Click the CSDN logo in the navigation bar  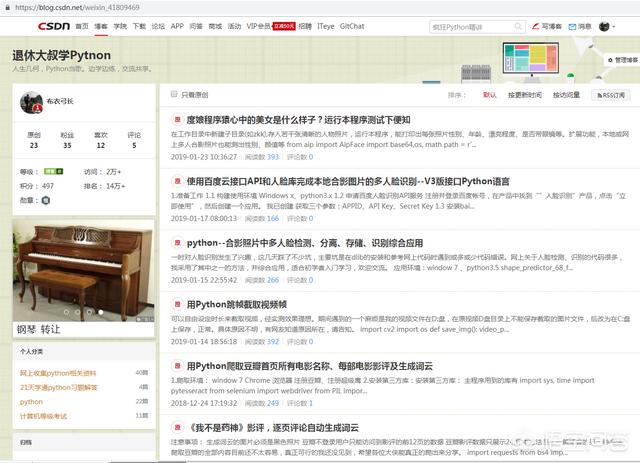(x=54, y=26)
